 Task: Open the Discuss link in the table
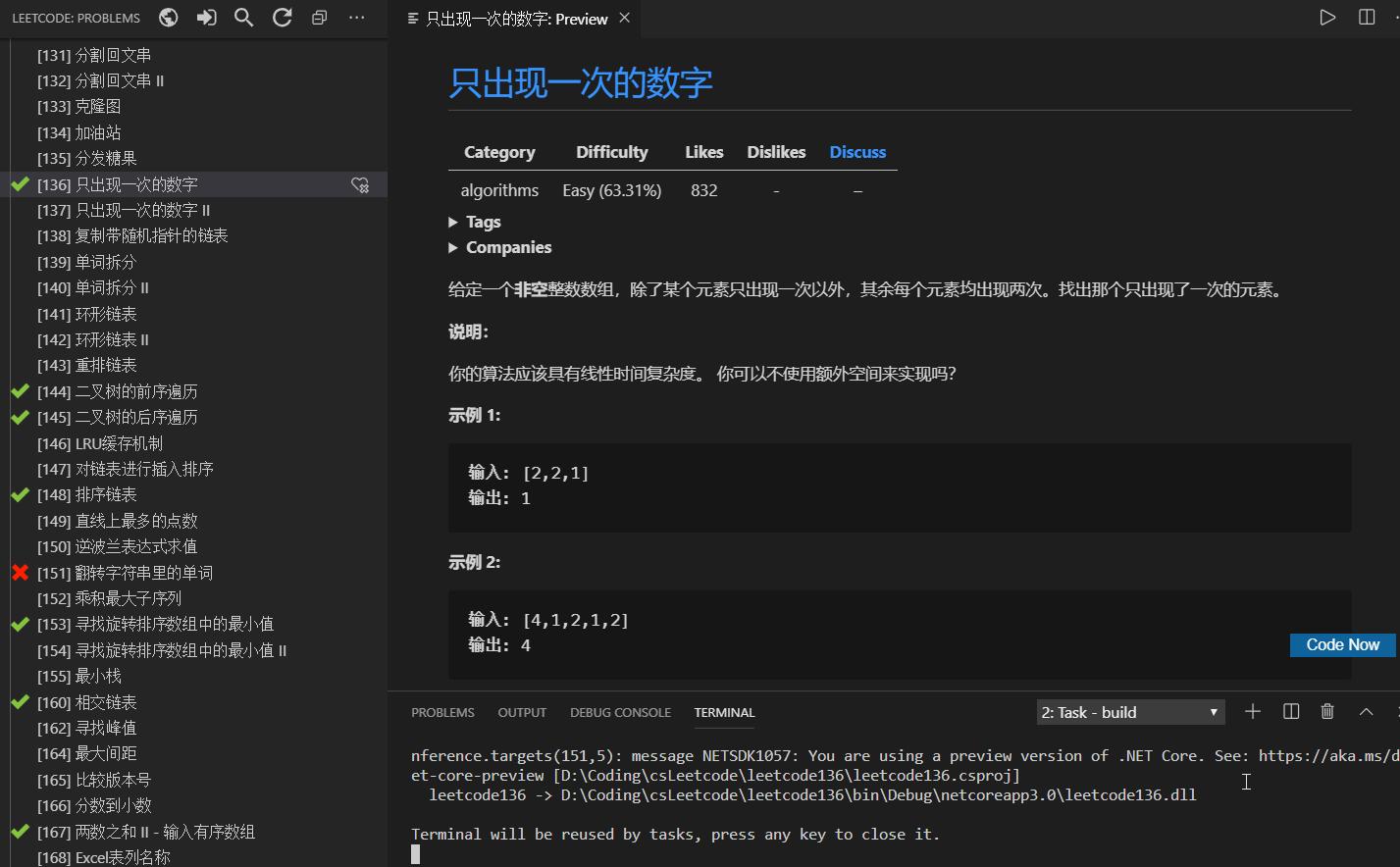click(856, 152)
